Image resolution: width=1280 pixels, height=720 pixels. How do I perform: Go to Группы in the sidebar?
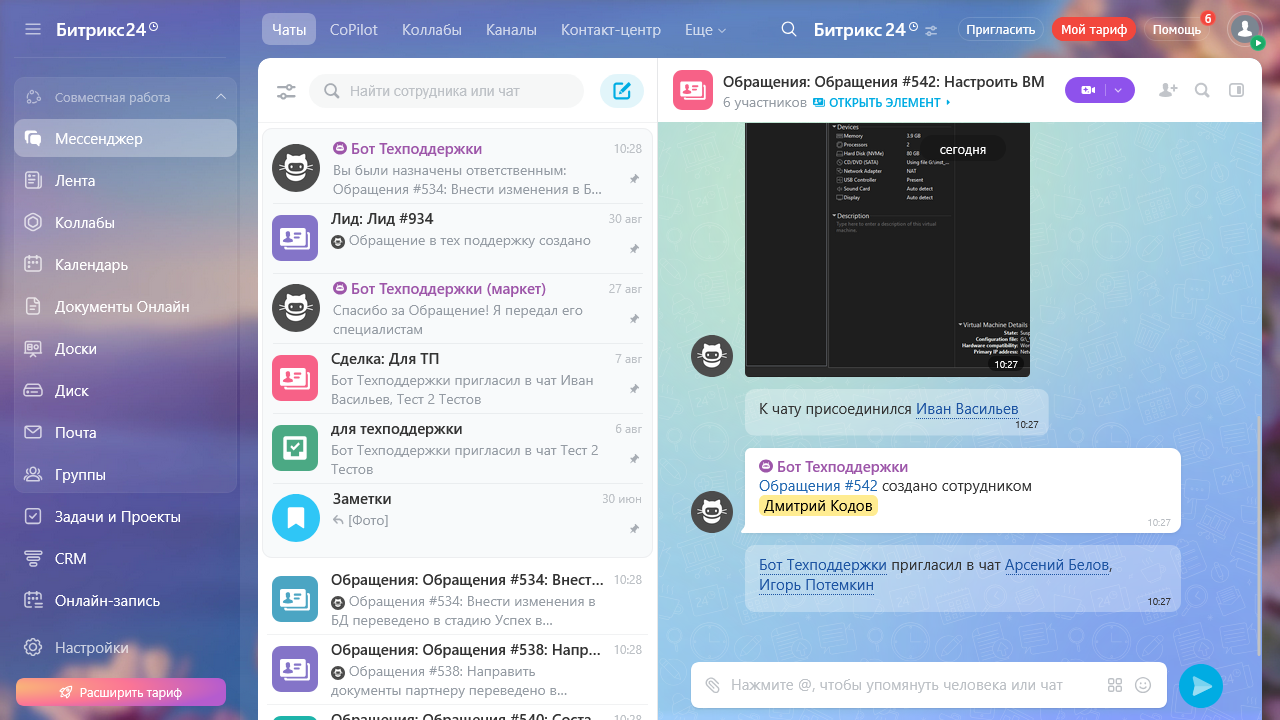pyautogui.click(x=125, y=475)
